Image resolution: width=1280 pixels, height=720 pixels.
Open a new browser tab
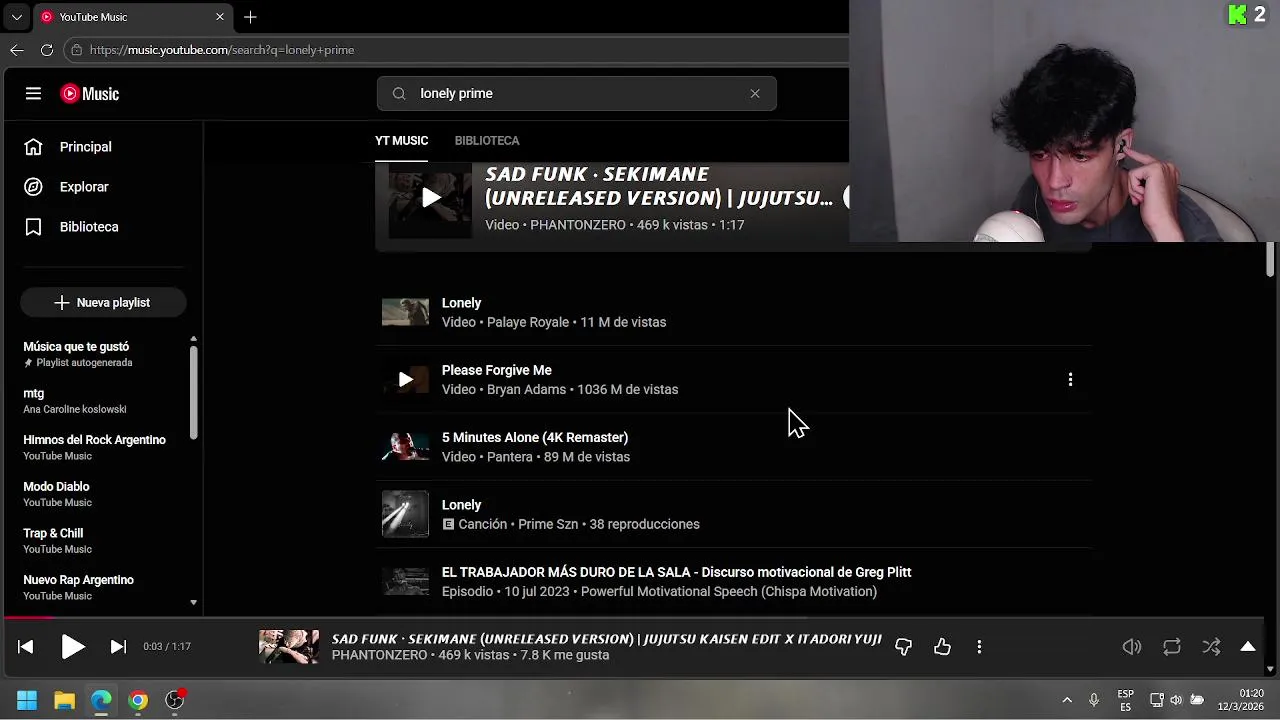tap(250, 17)
